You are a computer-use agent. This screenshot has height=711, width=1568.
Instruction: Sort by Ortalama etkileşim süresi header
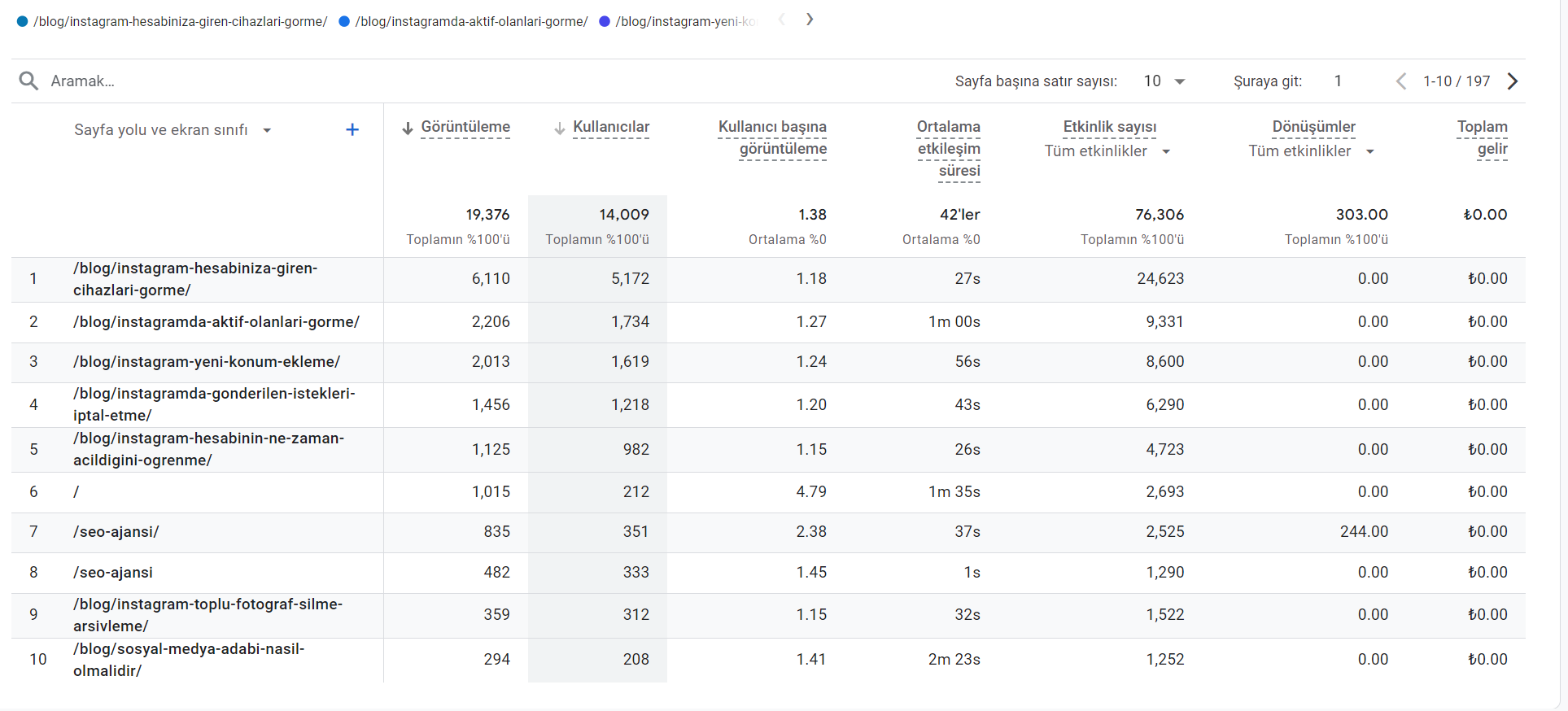pyautogui.click(x=949, y=148)
